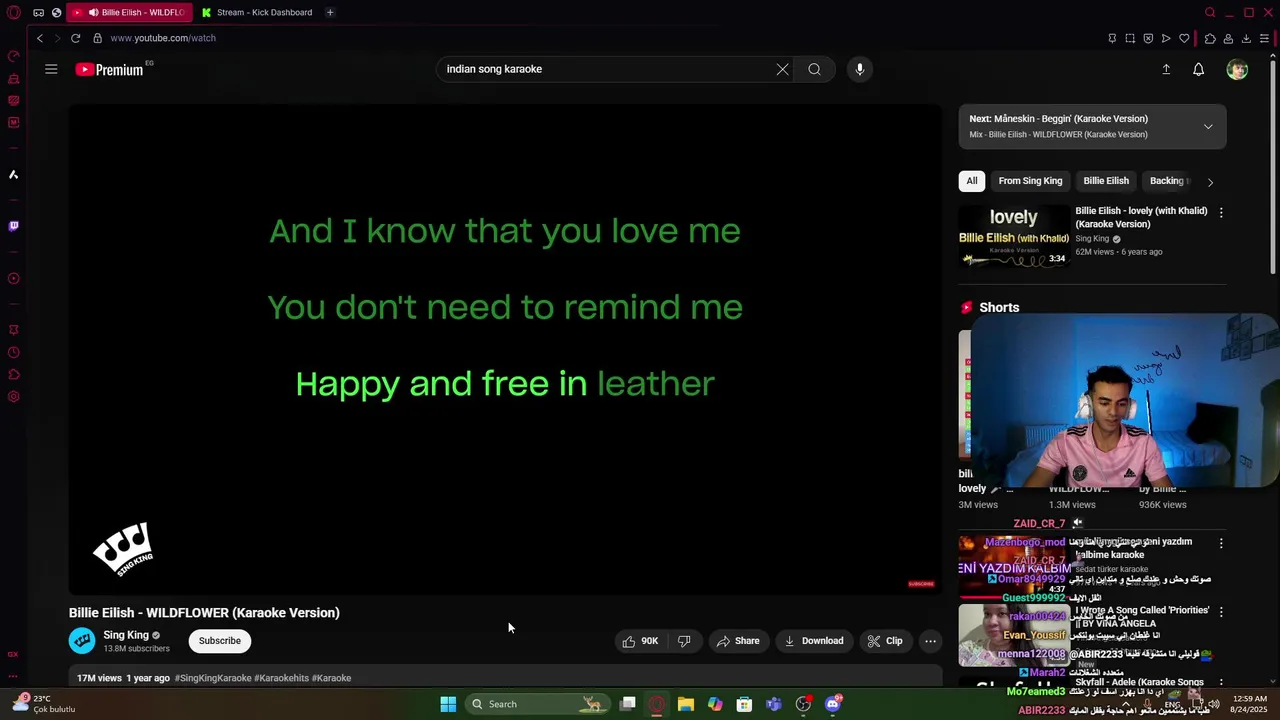Switch to the Billie Eilish - WILDFLOWER tab
The height and width of the screenshot is (720, 1280).
[x=130, y=12]
